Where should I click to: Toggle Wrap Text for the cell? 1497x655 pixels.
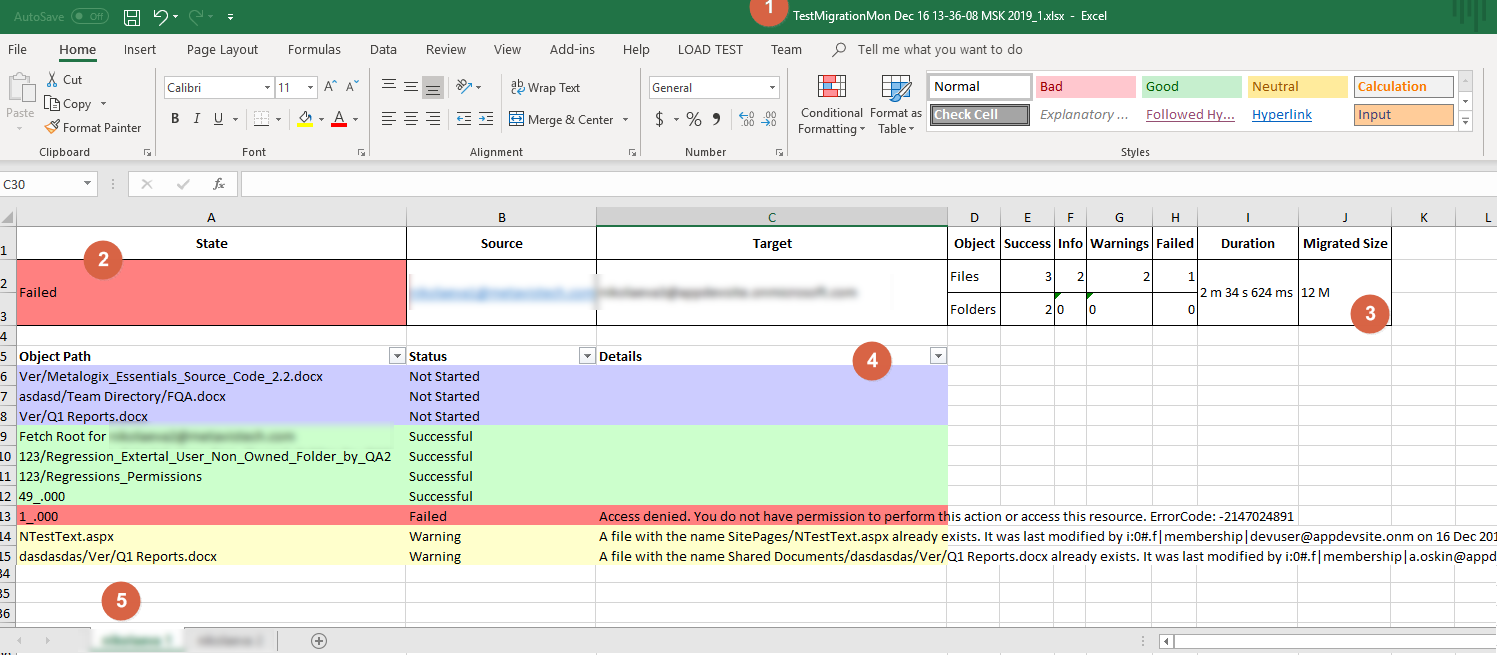(x=545, y=88)
